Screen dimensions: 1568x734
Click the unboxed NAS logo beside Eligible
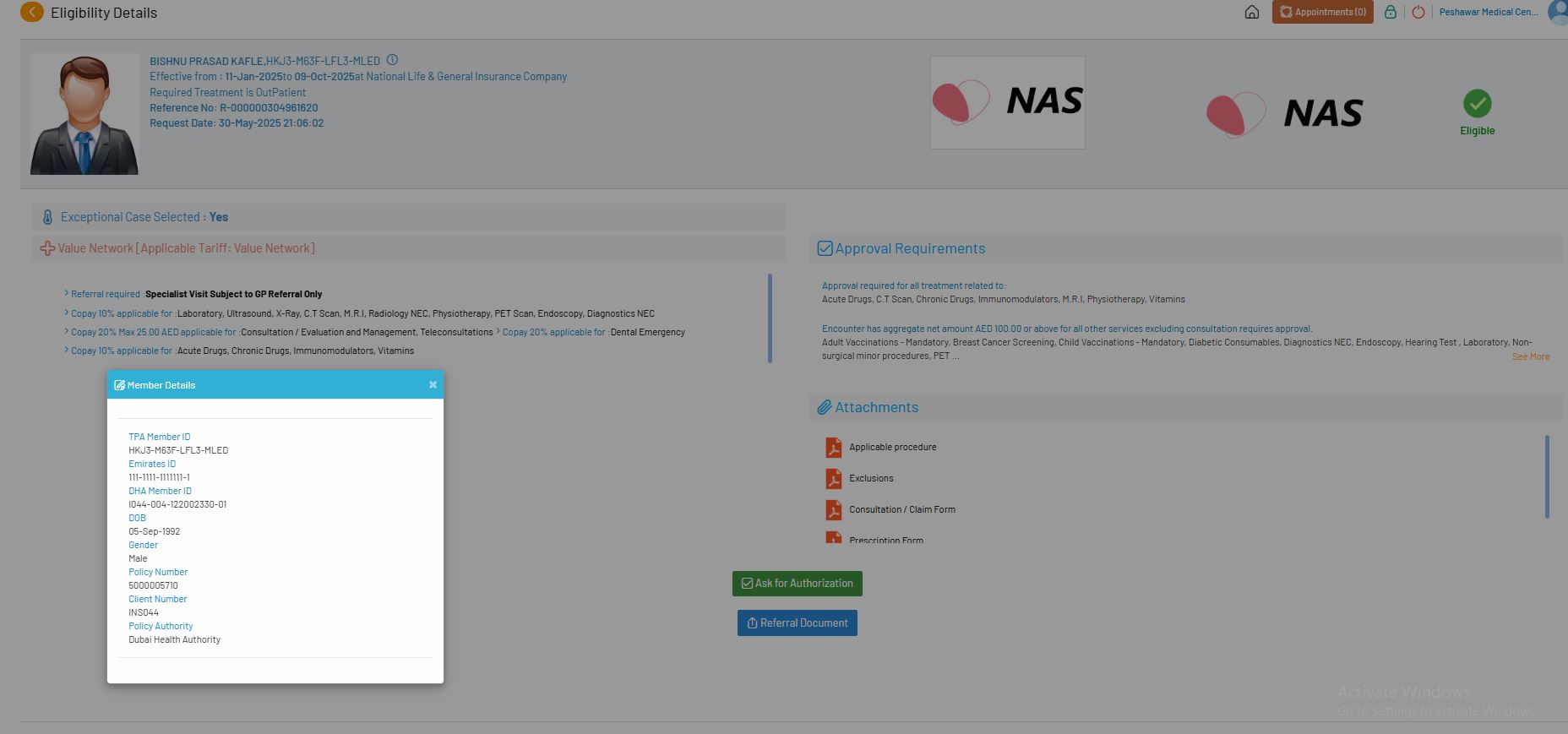(x=1285, y=113)
